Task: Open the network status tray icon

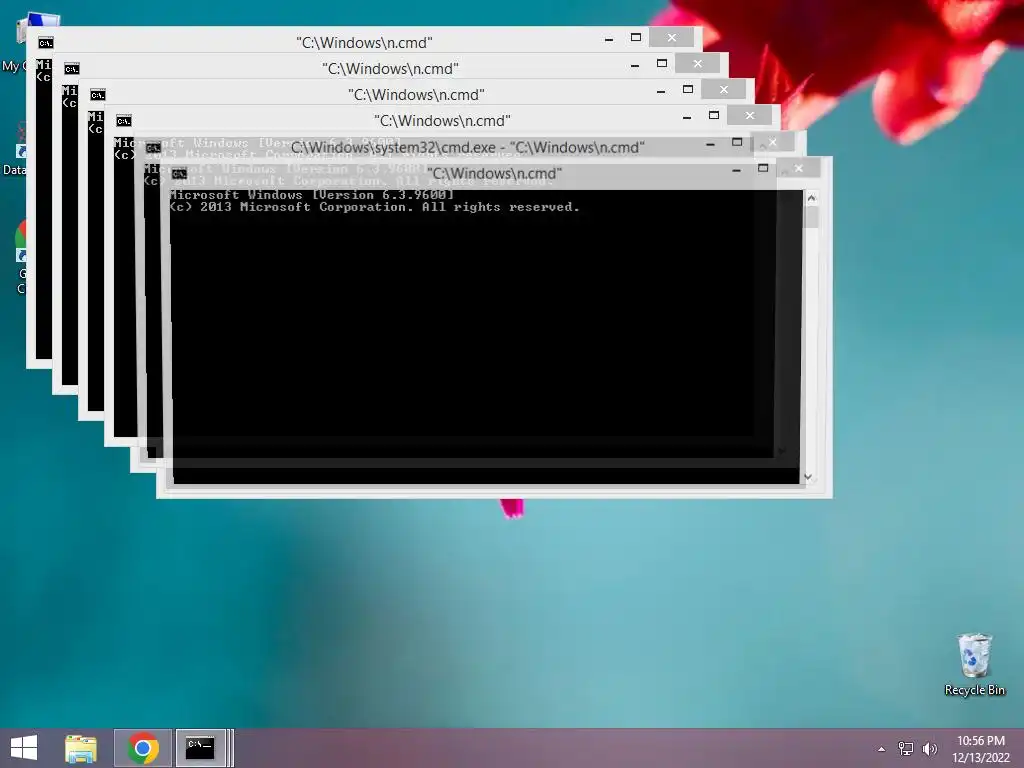Action: point(905,748)
